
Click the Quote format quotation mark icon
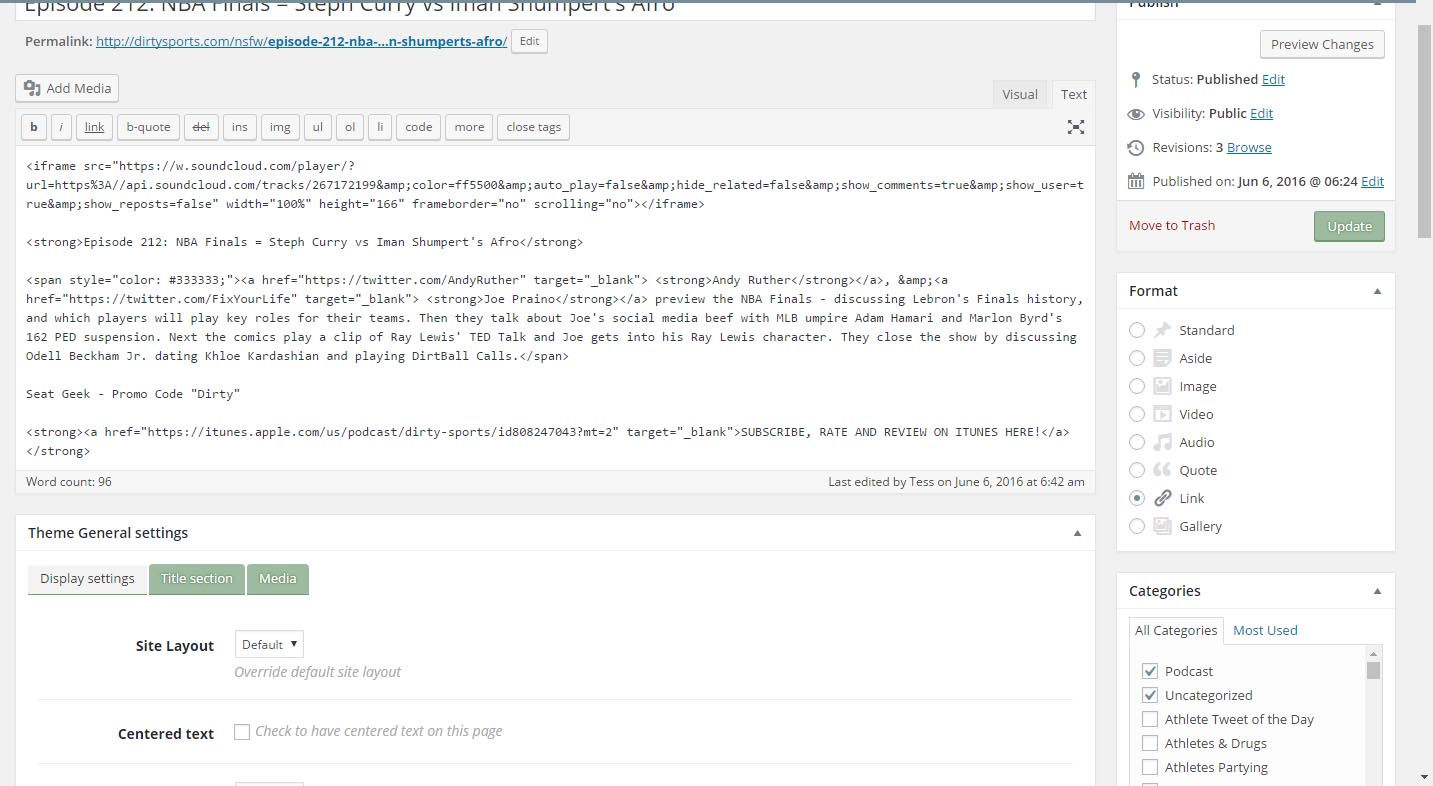pyautogui.click(x=1162, y=470)
